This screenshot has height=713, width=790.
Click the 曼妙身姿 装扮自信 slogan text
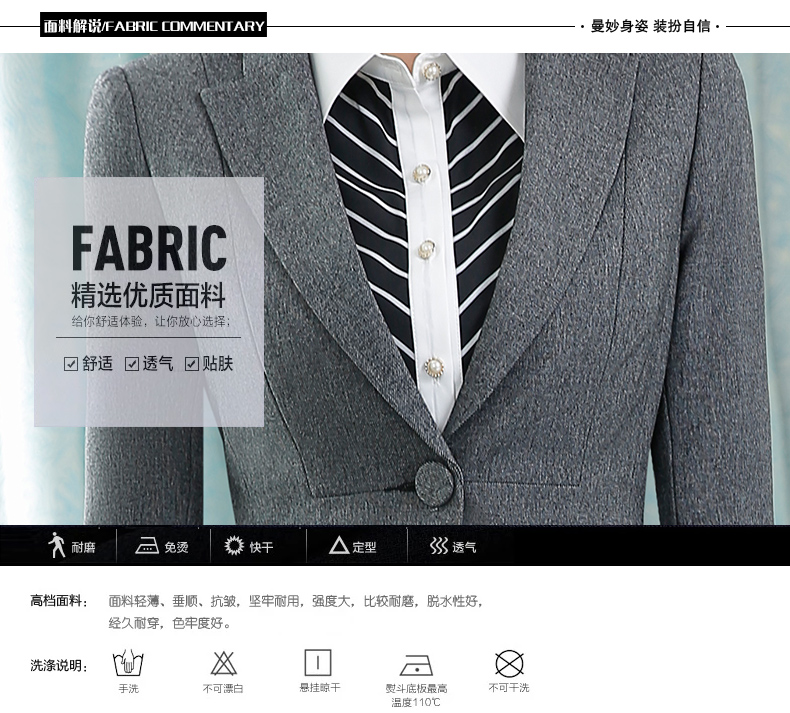pyautogui.click(x=650, y=26)
